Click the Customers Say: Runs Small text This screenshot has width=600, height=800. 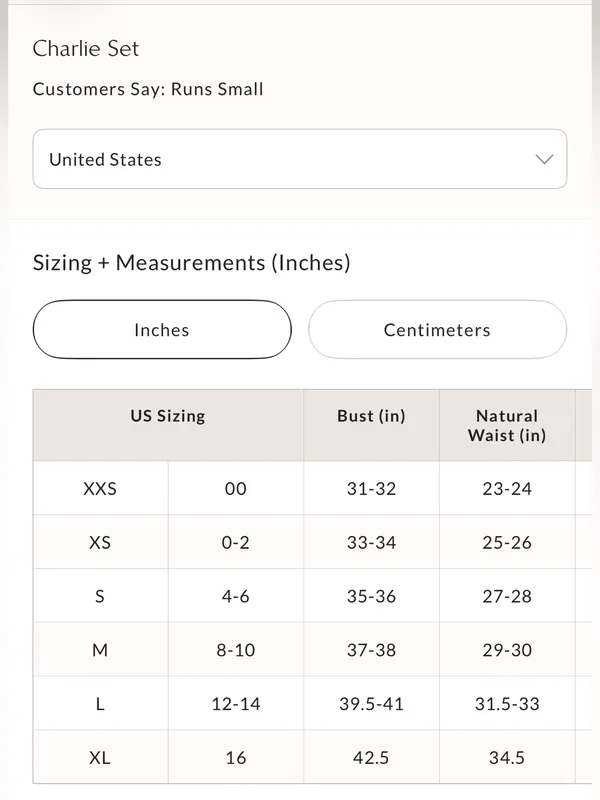click(148, 89)
